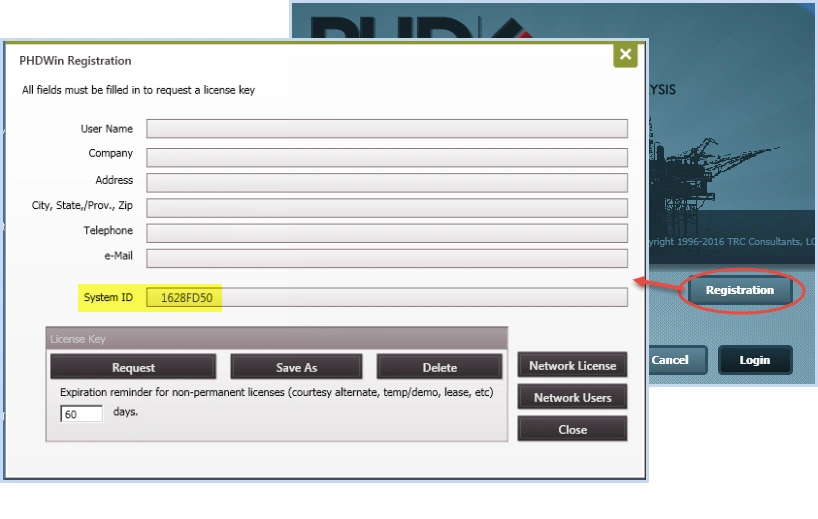Viewport: 818px width, 519px height.
Task: Focus the e-Mail text field
Action: (x=386, y=259)
